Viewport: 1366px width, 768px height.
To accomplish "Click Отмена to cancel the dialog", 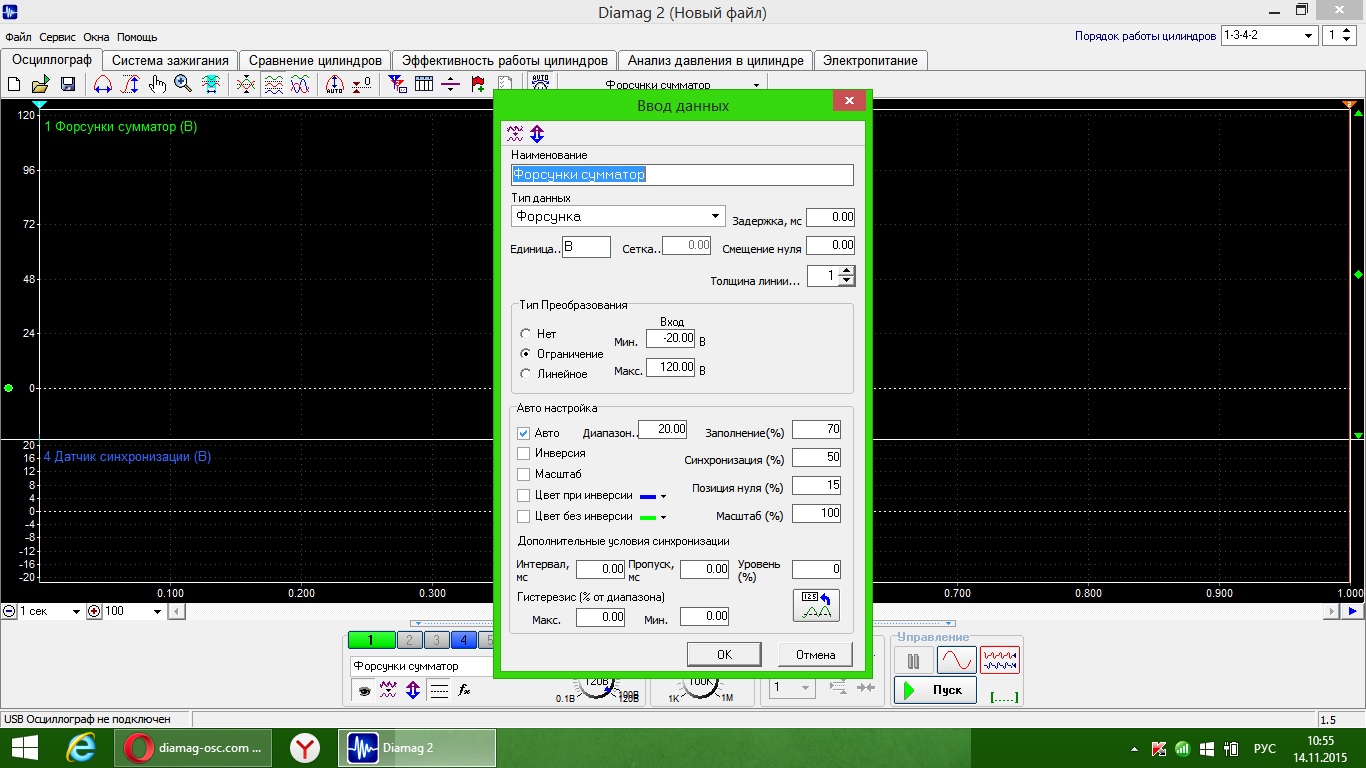I will [816, 654].
